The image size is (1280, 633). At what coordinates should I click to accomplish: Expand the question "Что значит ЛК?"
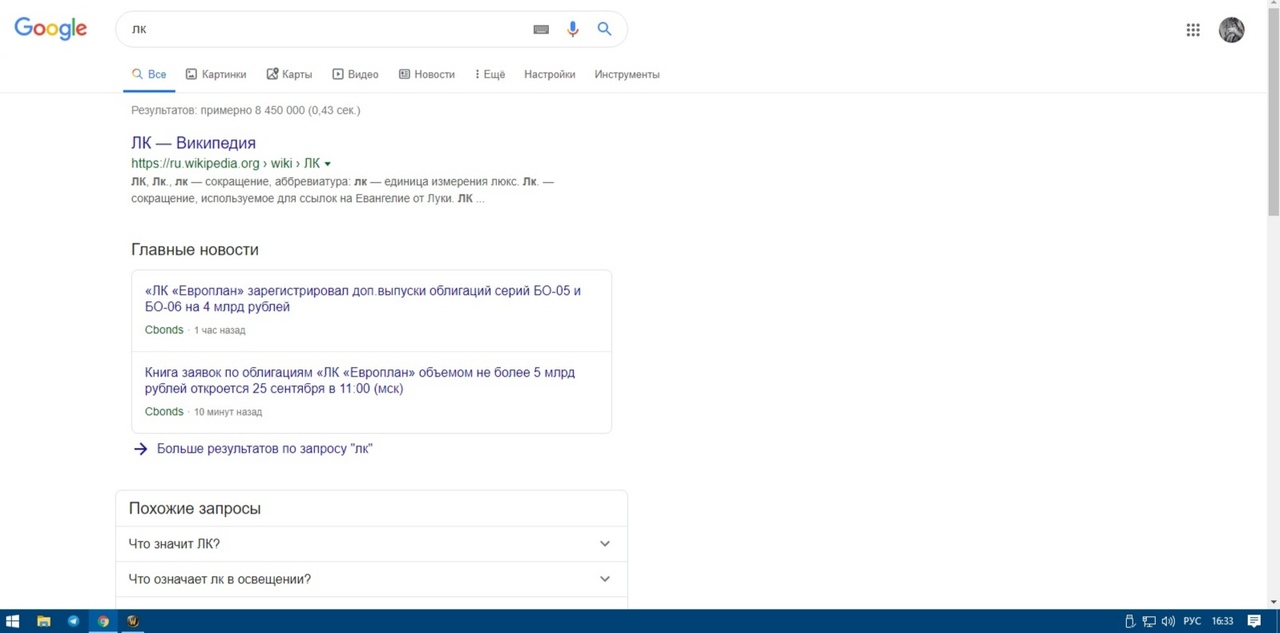pyautogui.click(x=604, y=544)
